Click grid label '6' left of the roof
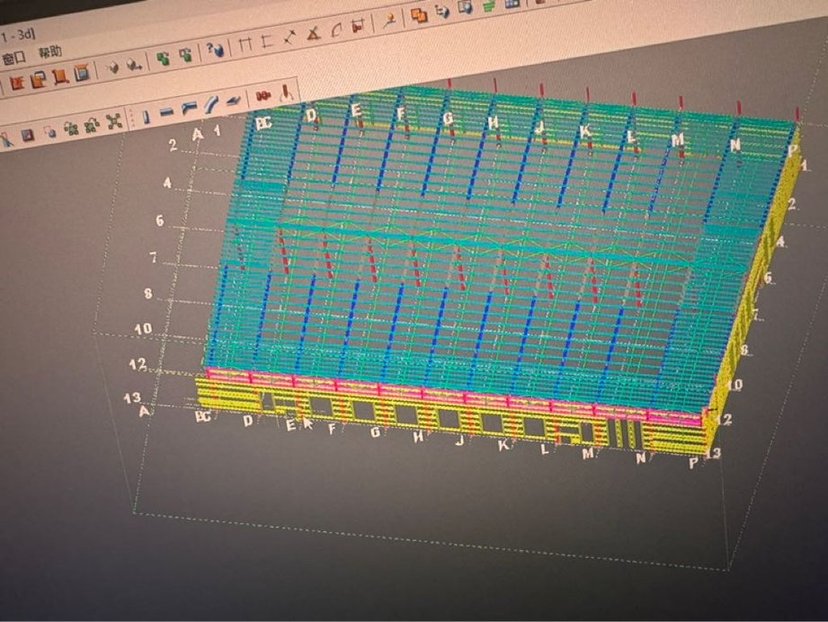 [159, 220]
